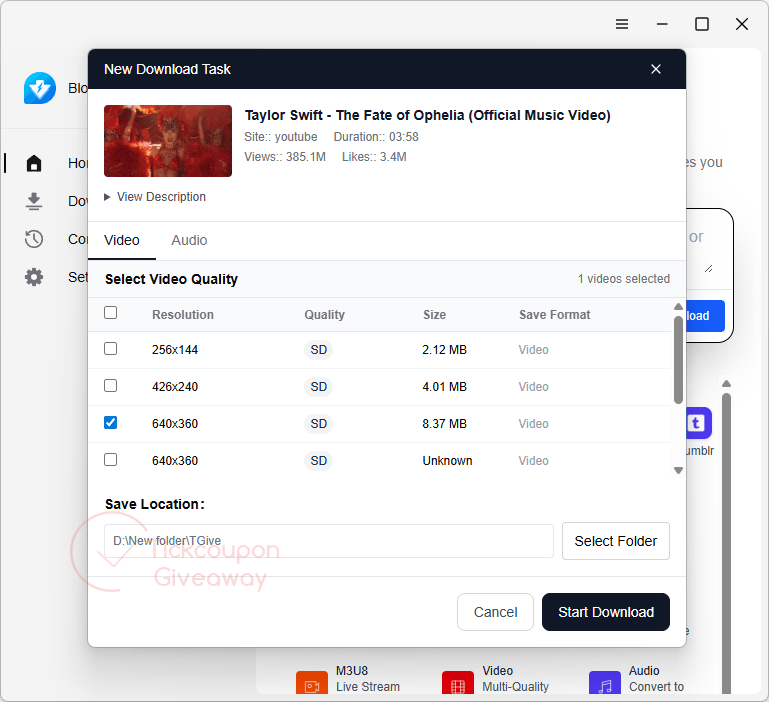Click Video format in 426x240 row

pos(534,387)
